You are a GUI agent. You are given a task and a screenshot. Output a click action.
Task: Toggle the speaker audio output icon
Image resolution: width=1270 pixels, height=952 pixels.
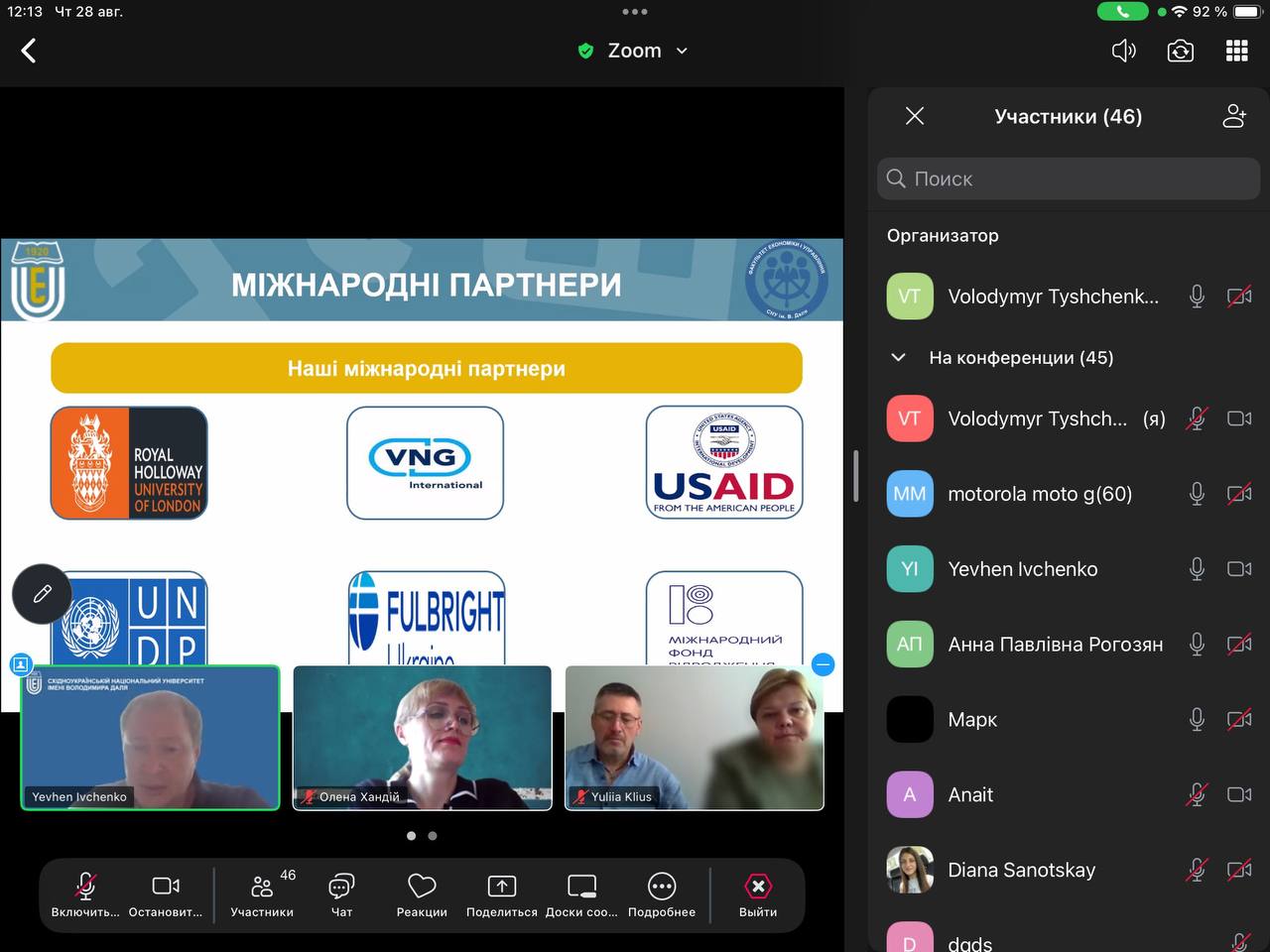(x=1123, y=51)
